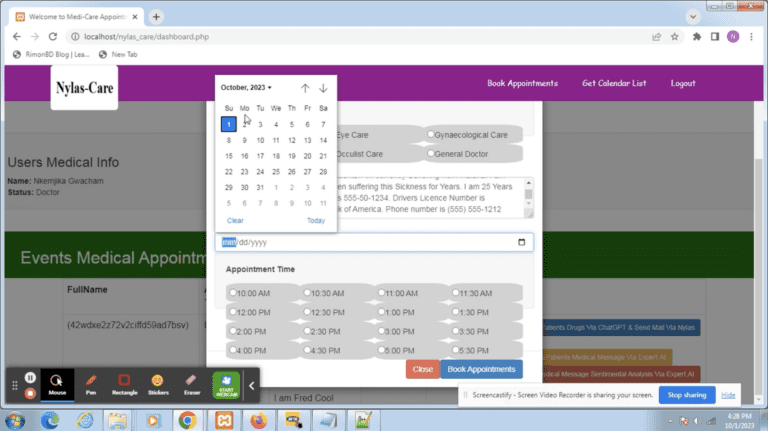The image size is (768, 431).
Task: Advance to next month with down arrow
Action: click(x=323, y=88)
